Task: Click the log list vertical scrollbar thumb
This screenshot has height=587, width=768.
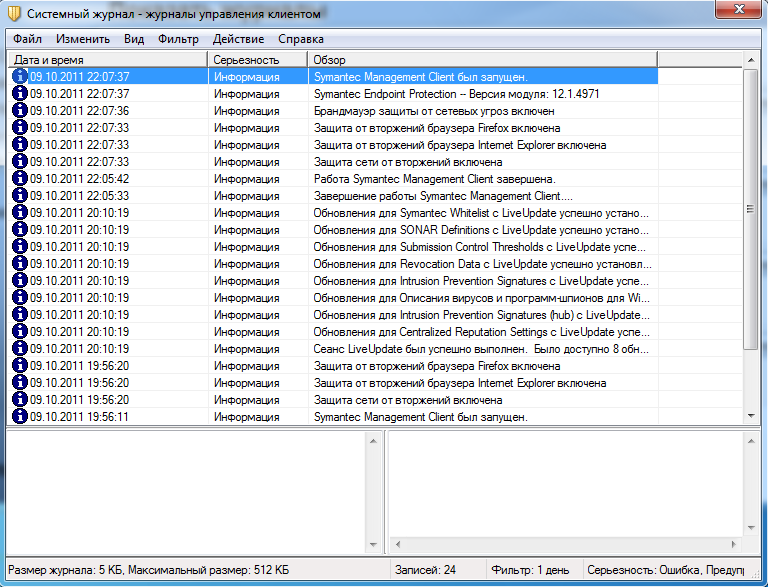Action: click(x=750, y=209)
